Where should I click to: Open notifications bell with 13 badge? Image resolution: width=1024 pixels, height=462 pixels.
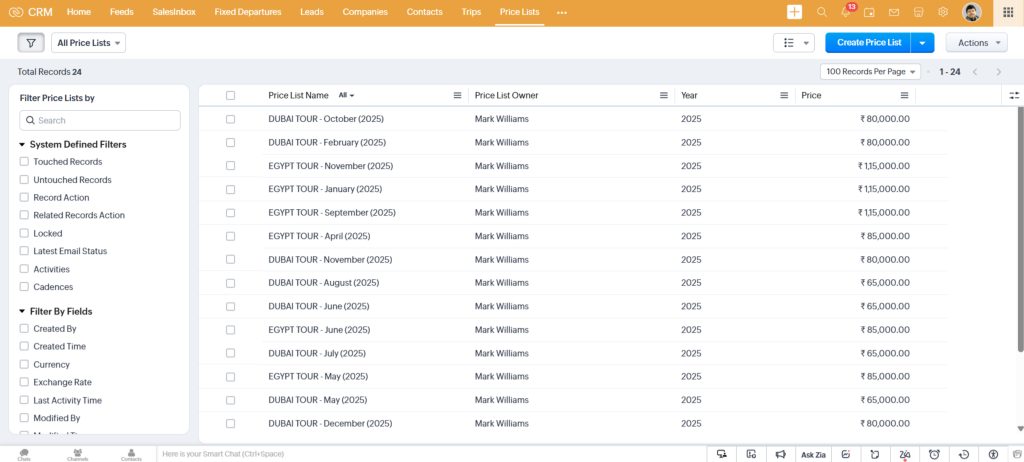tap(846, 11)
